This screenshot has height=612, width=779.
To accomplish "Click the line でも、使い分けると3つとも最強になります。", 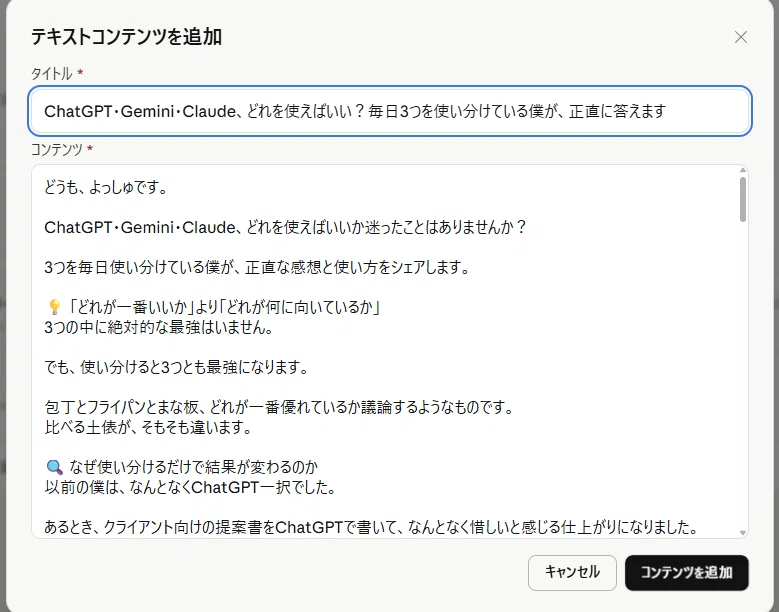I will tap(176, 367).
